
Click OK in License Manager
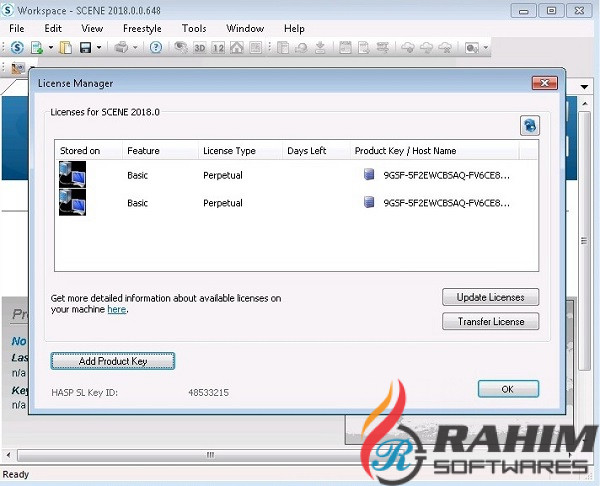pos(508,389)
